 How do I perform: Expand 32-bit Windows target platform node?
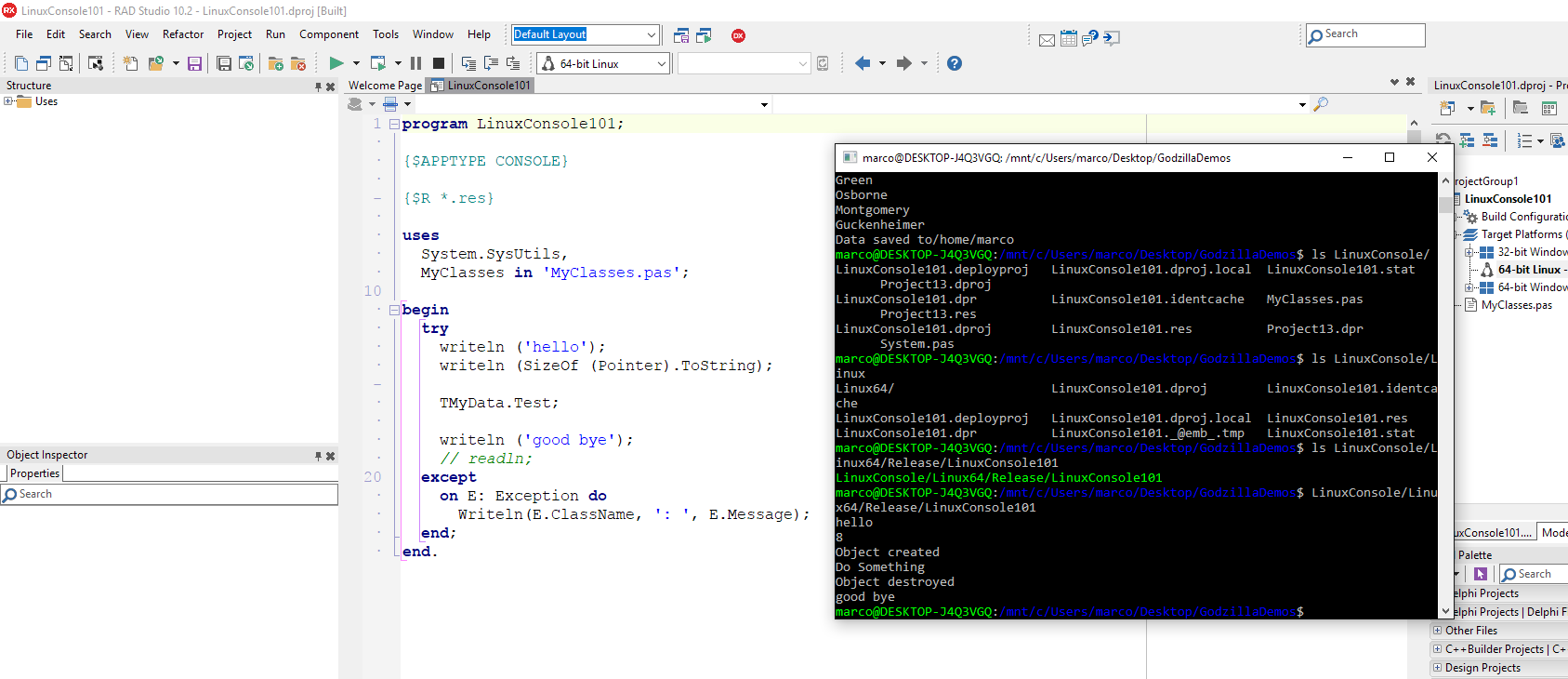click(x=1469, y=252)
